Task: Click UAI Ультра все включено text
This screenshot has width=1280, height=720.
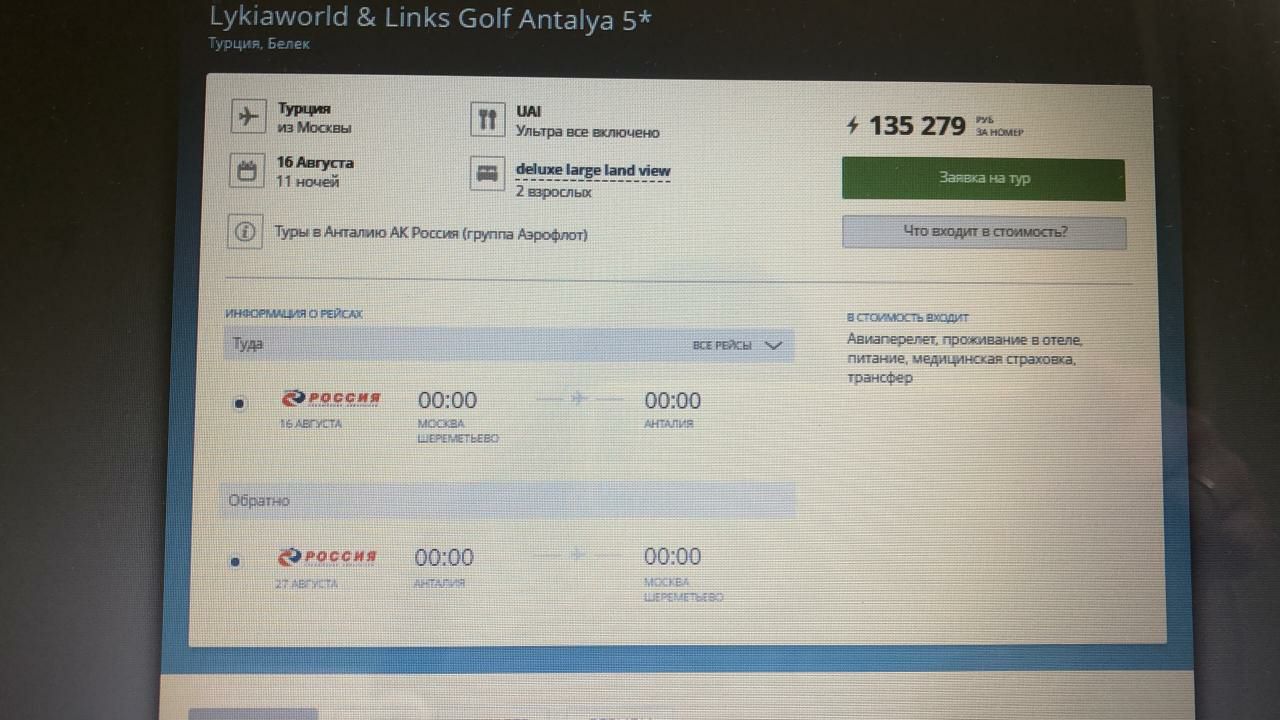Action: (587, 122)
